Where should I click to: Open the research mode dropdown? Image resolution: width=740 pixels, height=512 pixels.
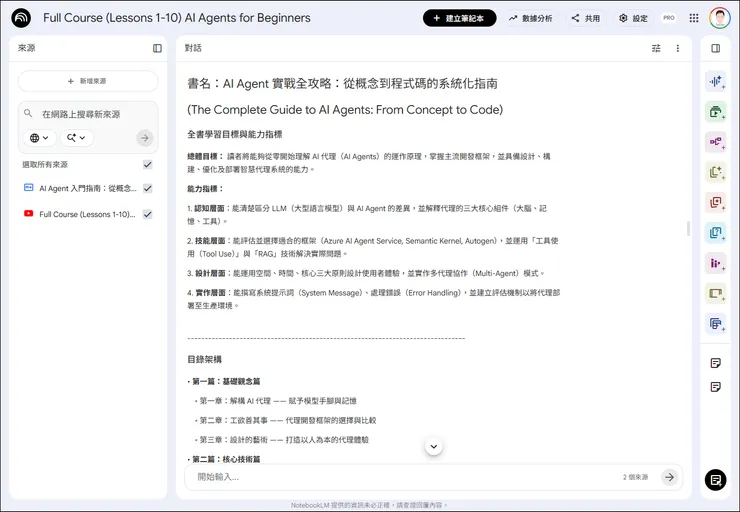[x=76, y=138]
